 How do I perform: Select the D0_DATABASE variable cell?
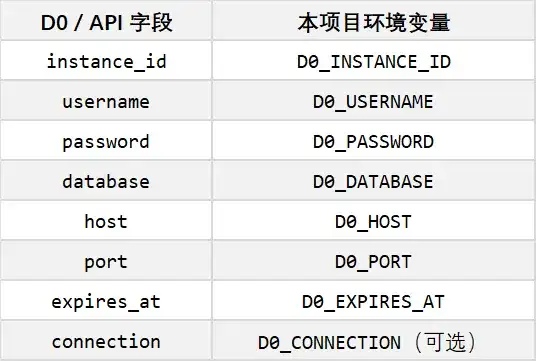(x=374, y=180)
